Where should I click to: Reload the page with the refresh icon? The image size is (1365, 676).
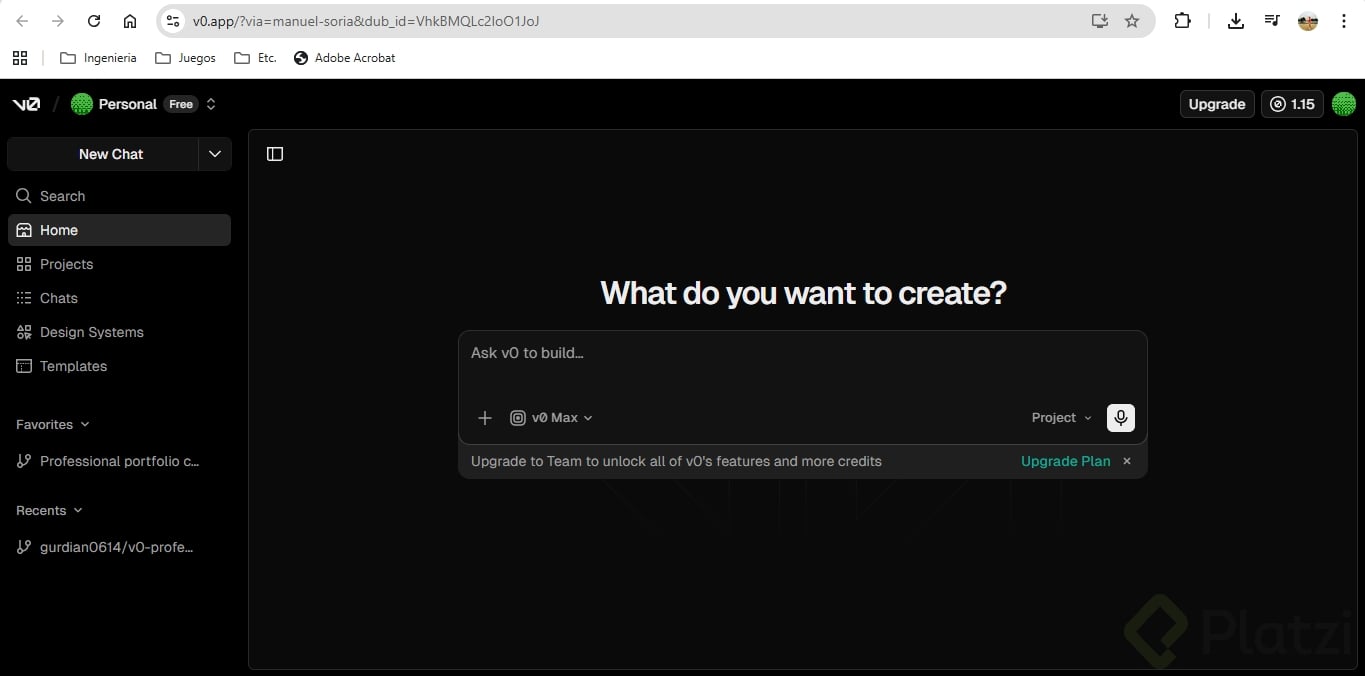click(x=94, y=21)
